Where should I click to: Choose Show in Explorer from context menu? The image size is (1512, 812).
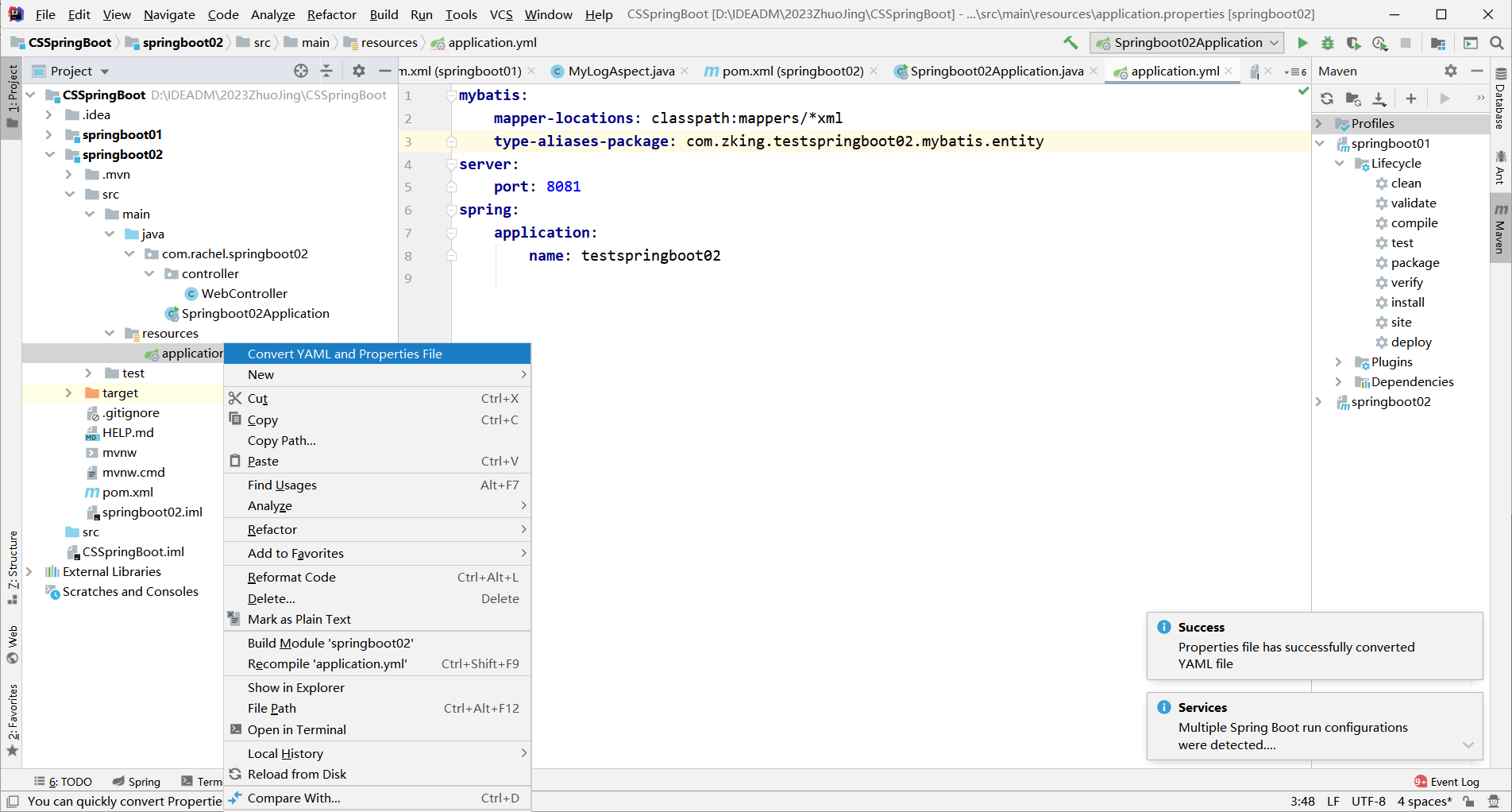pos(377,687)
